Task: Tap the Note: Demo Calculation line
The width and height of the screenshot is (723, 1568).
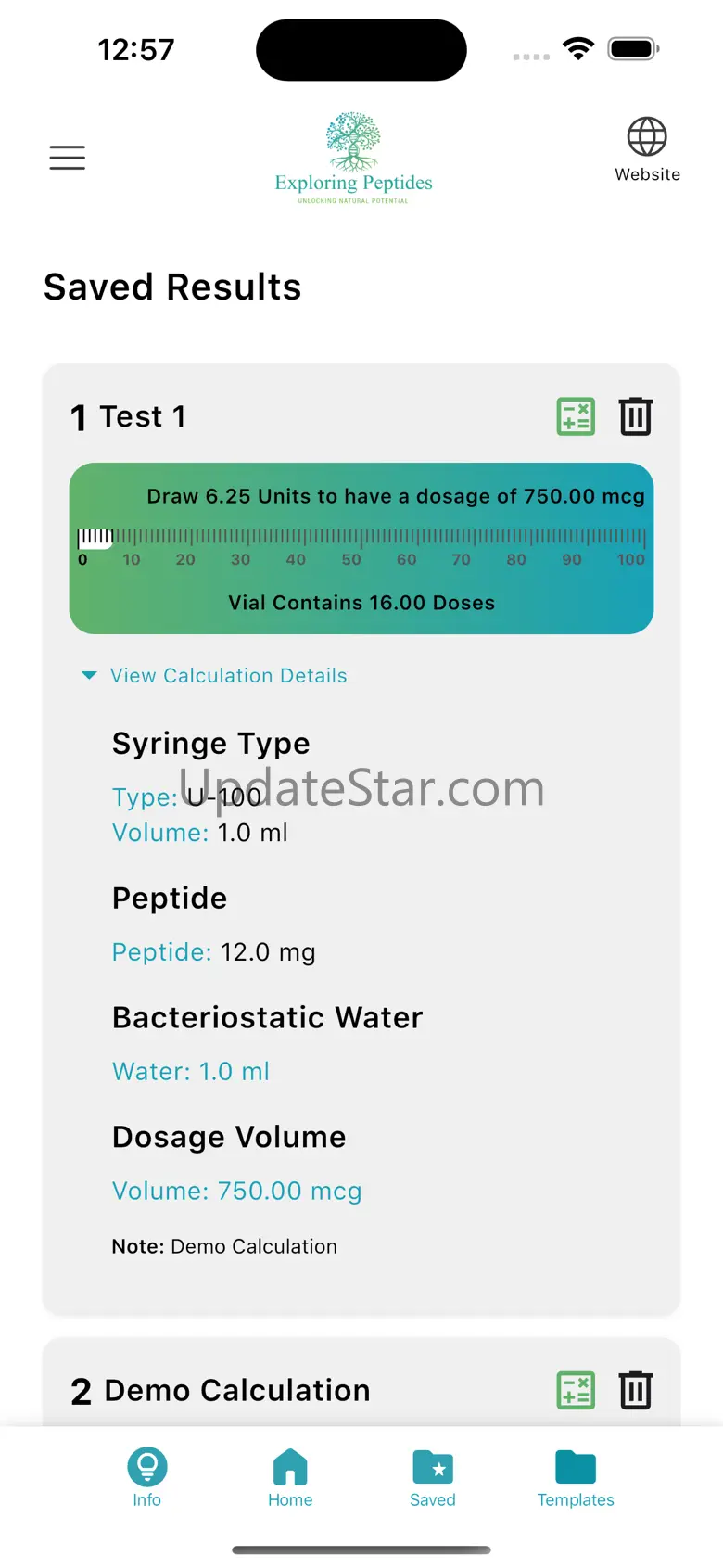Action: point(224,1246)
